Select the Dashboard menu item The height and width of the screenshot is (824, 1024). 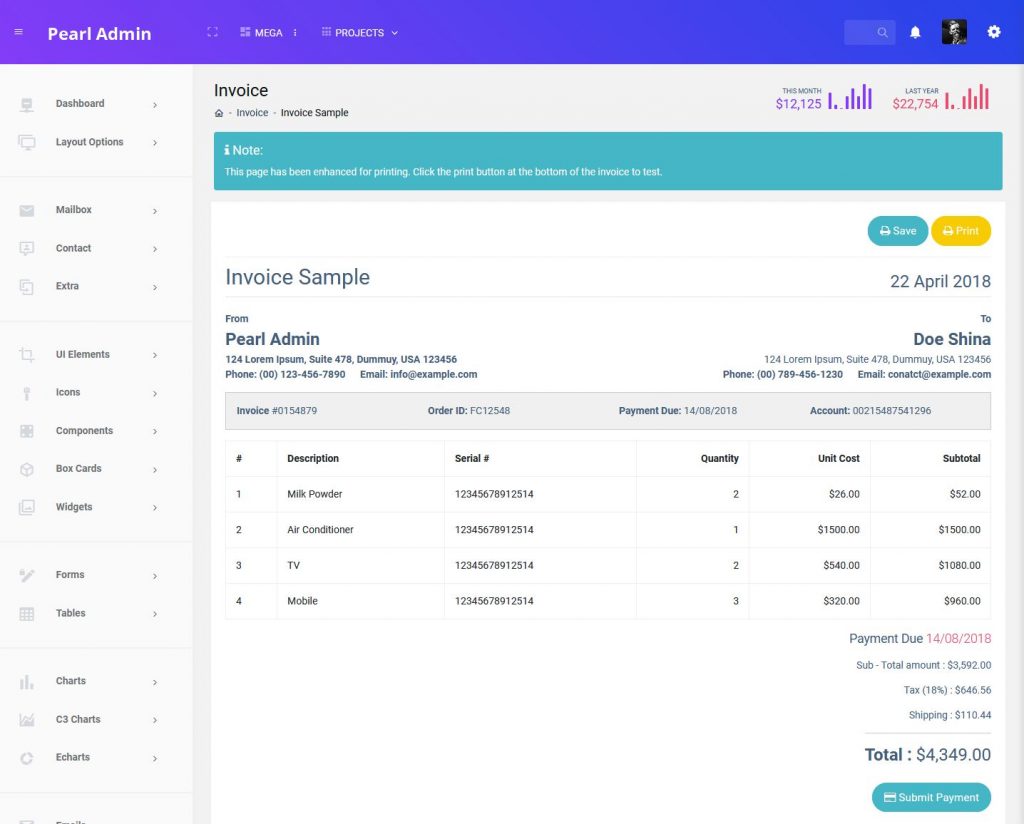[x=80, y=103]
